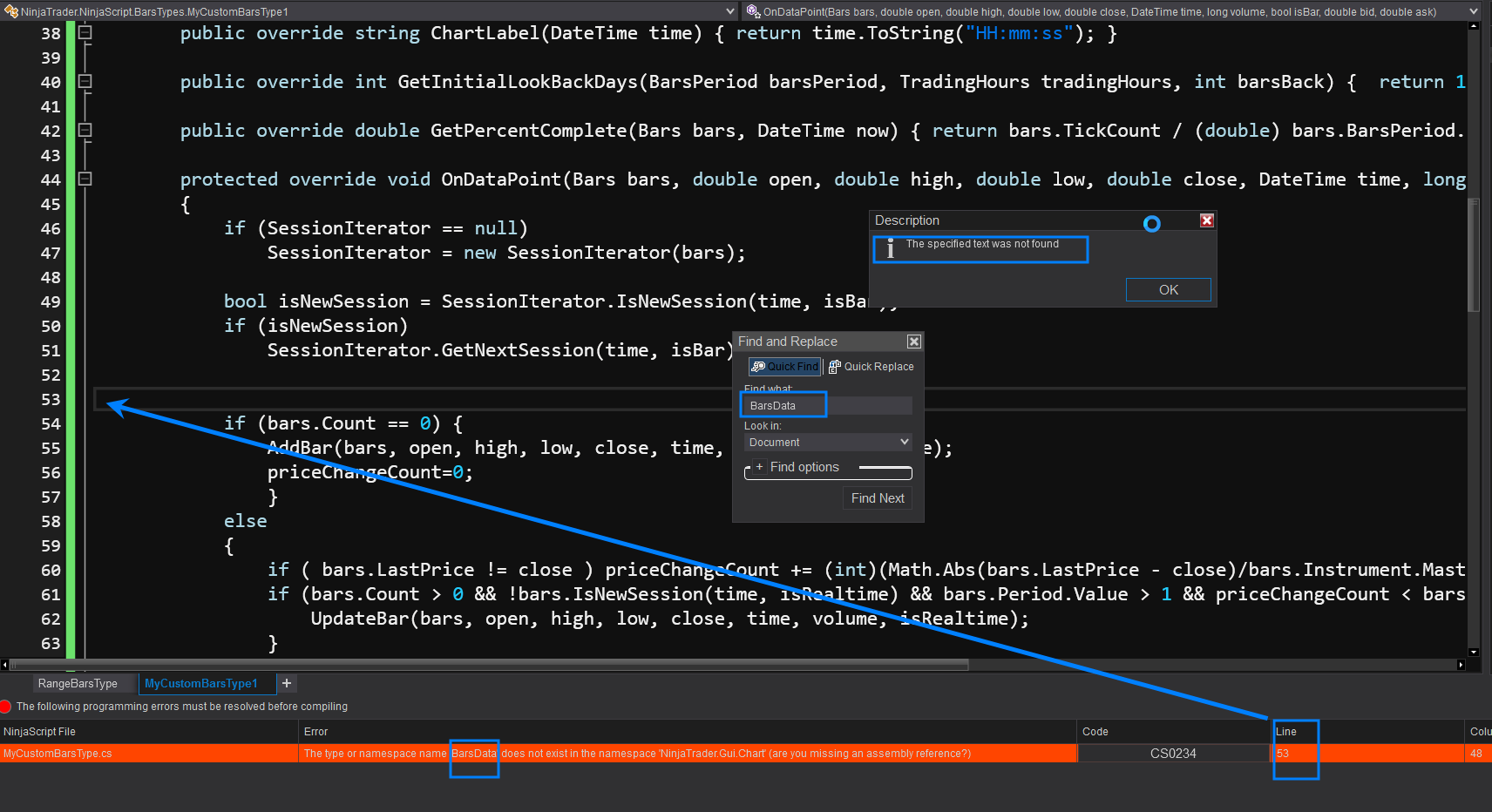1492x812 pixels.
Task: Click the Code column header
Action: (x=1174, y=732)
